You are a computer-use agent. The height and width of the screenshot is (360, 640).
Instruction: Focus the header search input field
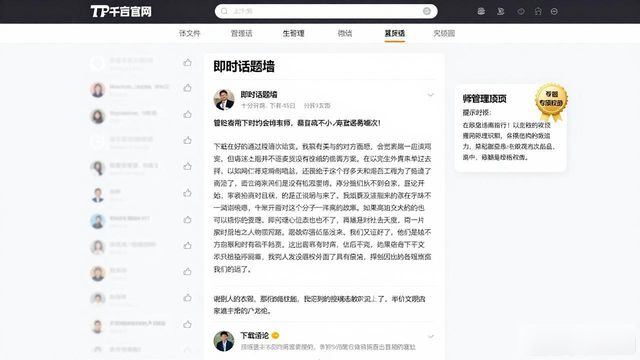[x=326, y=11]
